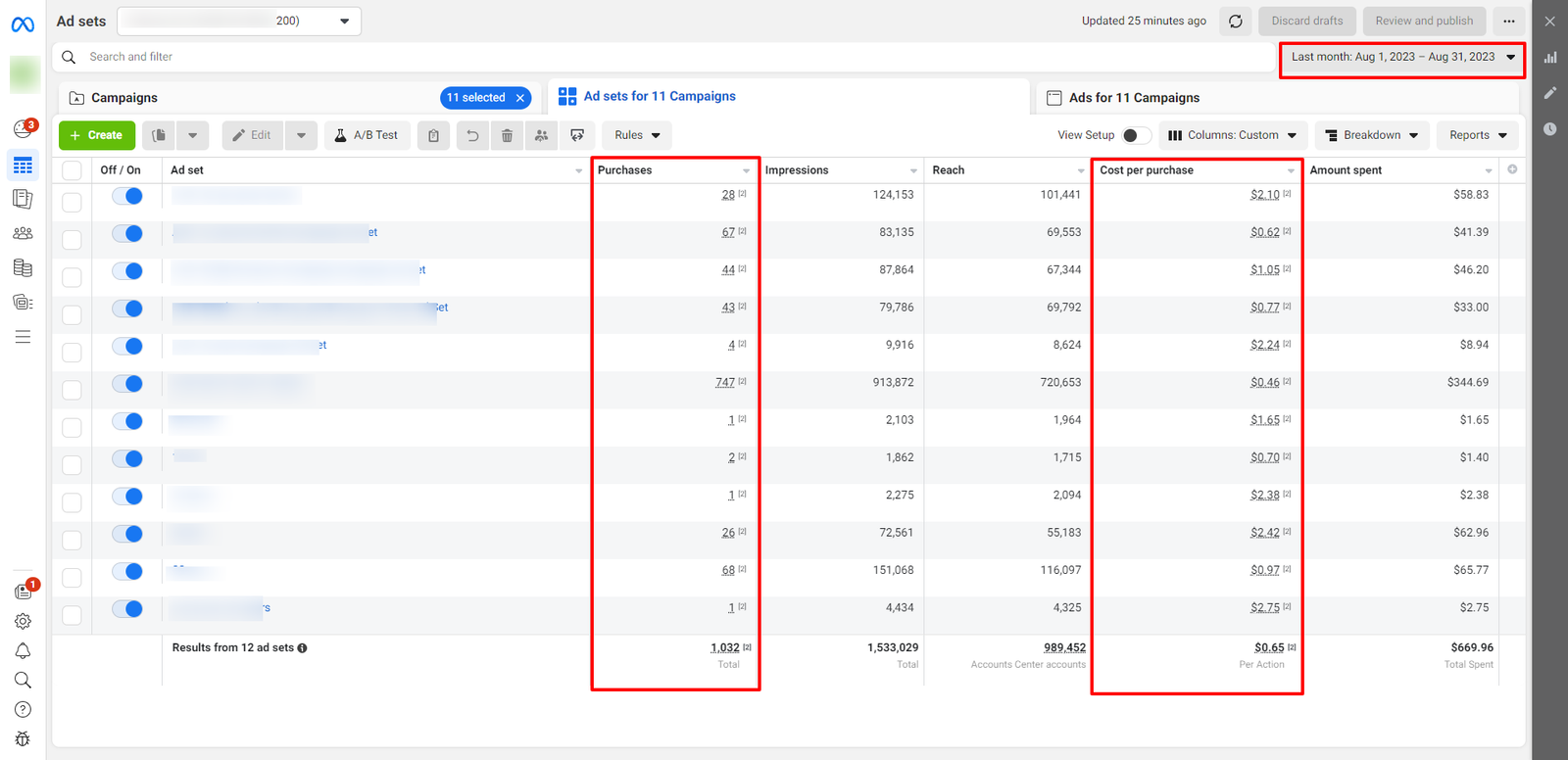Expand the Edit options dropdown arrow
The image size is (1568, 760).
301,135
